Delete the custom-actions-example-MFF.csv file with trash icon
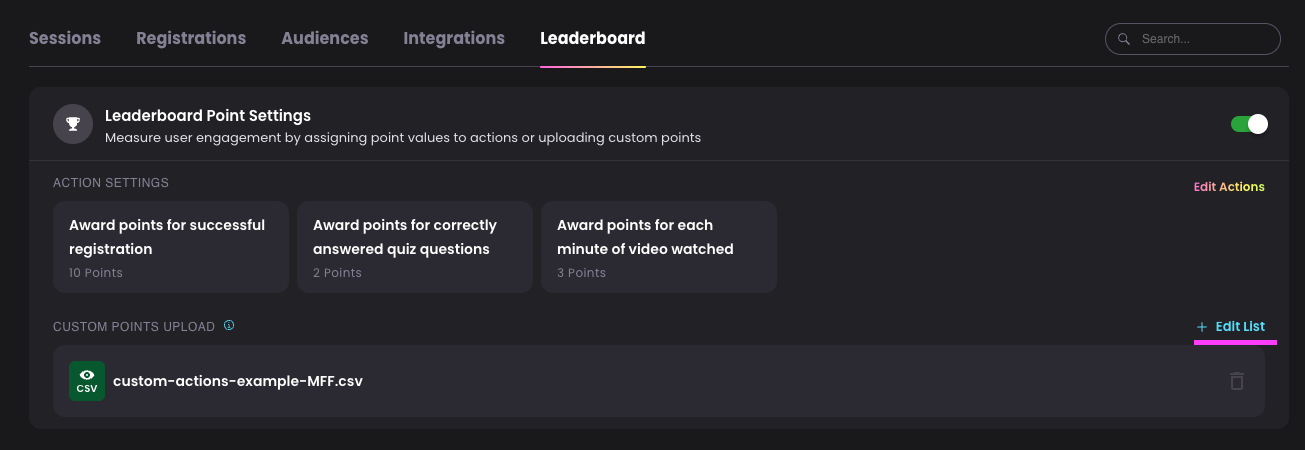The width and height of the screenshot is (1305, 450). coord(1237,381)
